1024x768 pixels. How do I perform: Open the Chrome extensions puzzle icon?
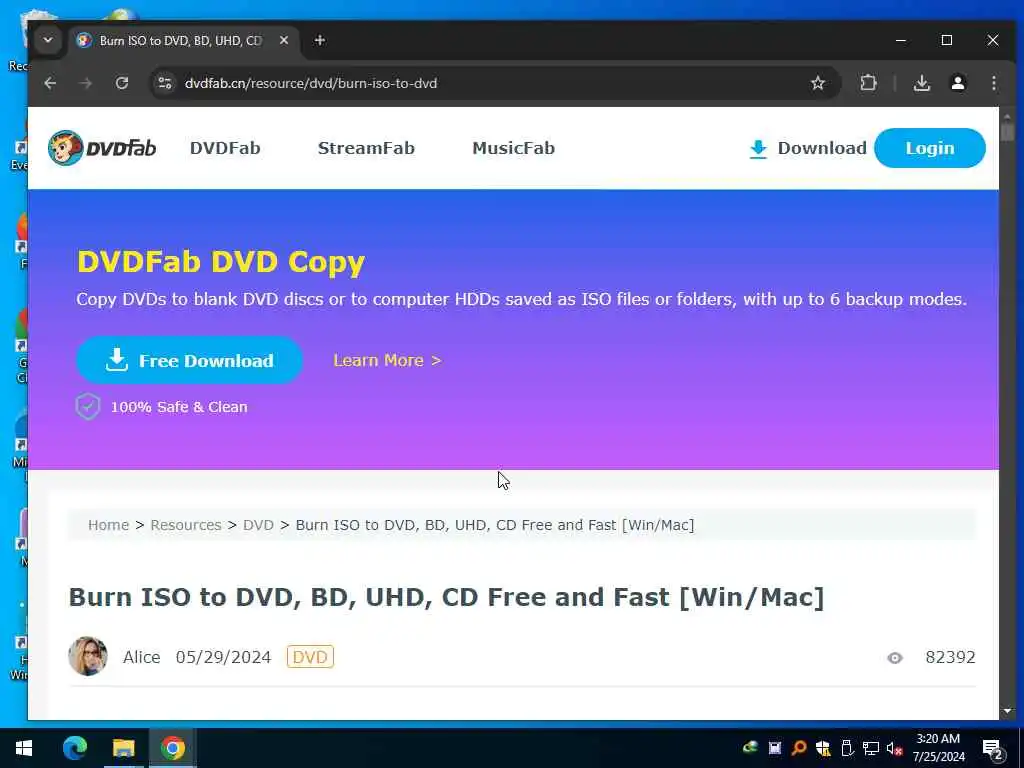tap(869, 83)
